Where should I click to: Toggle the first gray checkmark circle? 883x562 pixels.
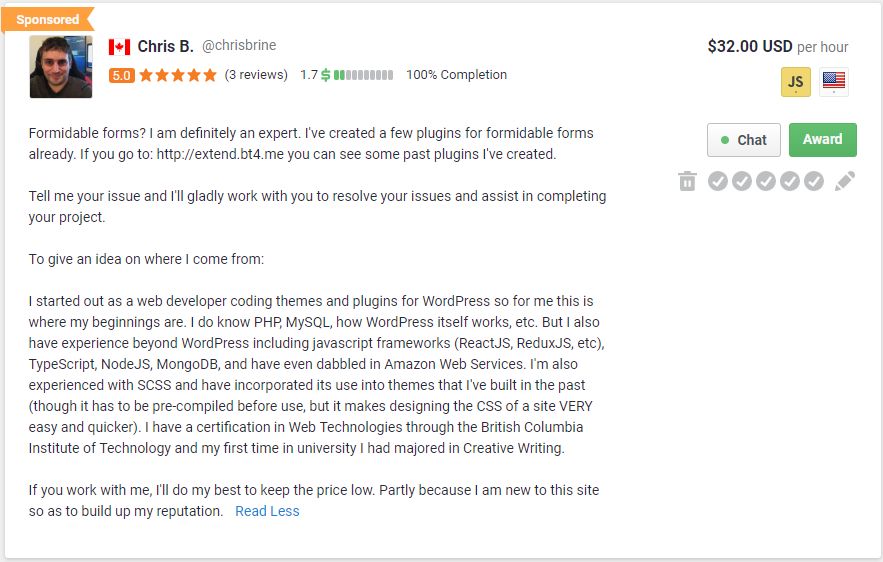tap(718, 181)
